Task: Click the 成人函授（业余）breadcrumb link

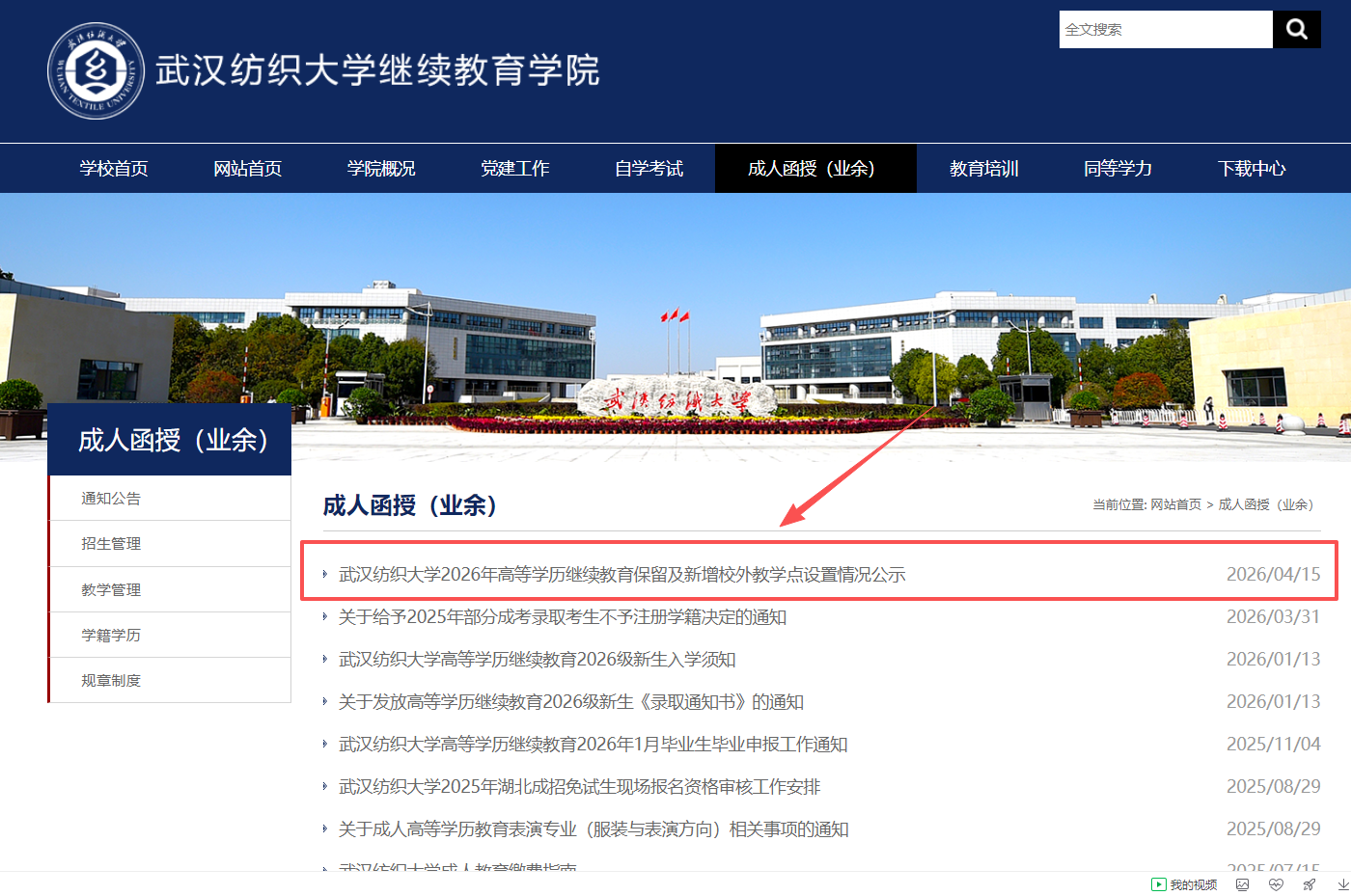Action: pos(1267,504)
